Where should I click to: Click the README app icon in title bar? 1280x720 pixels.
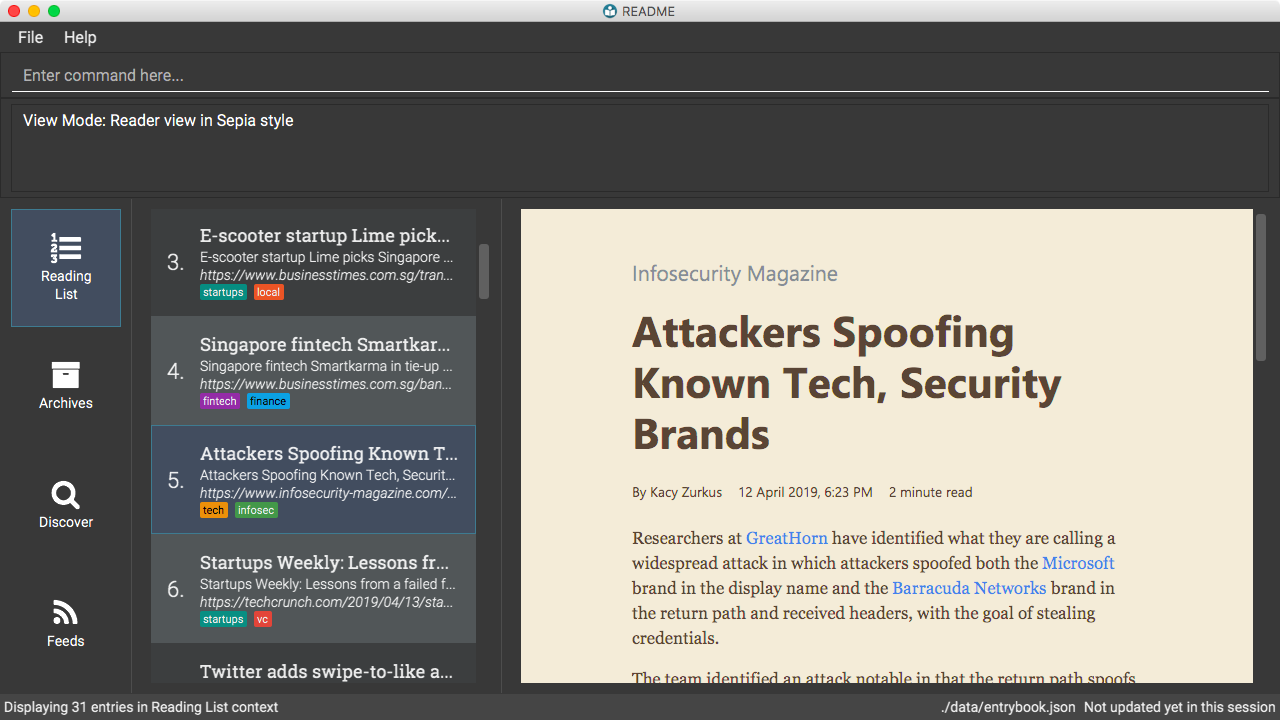[610, 11]
